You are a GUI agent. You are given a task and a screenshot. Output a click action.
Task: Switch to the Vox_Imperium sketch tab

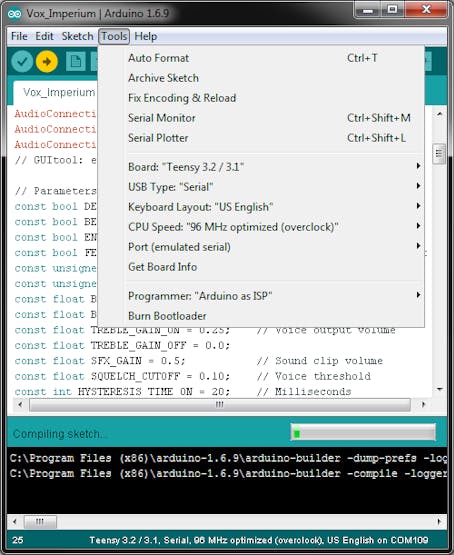tap(56, 93)
